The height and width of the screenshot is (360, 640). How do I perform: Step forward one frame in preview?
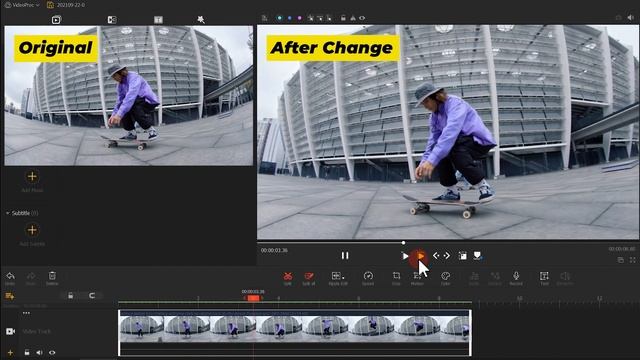(447, 256)
